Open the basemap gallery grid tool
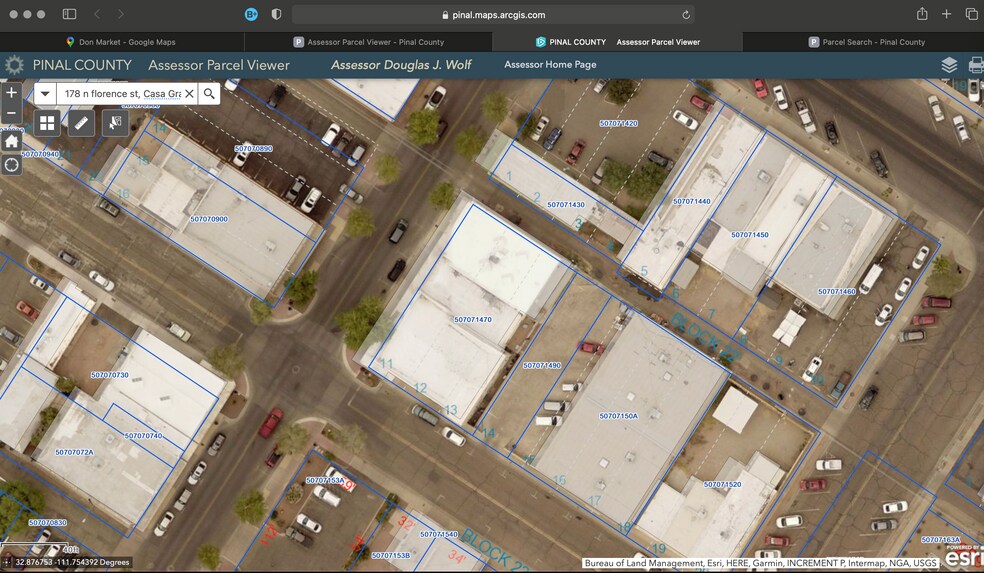984x573 pixels. coord(47,123)
